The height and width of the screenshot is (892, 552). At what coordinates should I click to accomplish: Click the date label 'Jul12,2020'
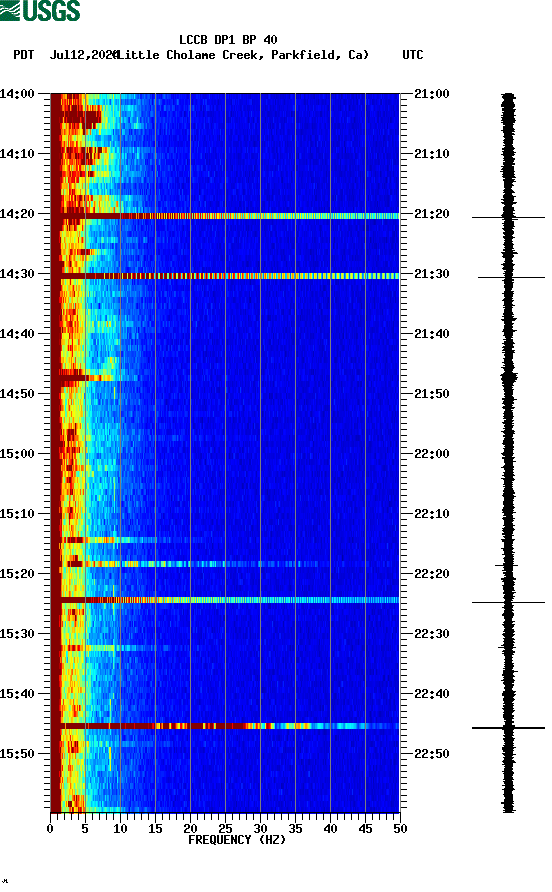(x=84, y=55)
